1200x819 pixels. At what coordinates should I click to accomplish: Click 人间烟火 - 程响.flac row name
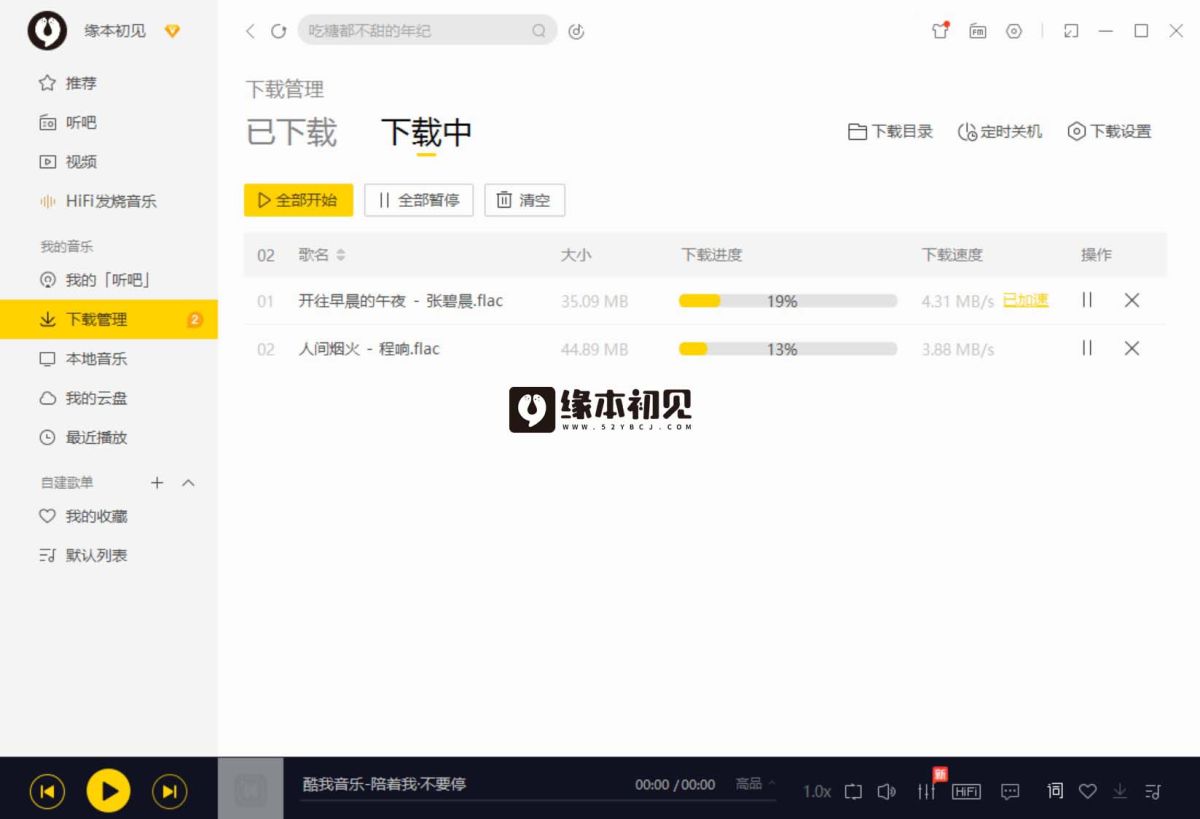tap(369, 349)
